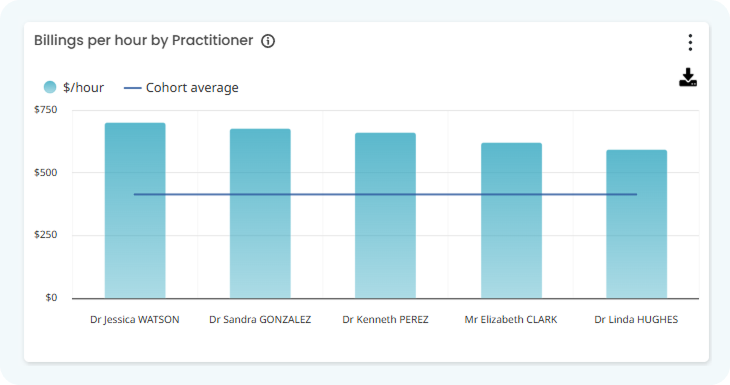Click the Dr Jessica WATSON axis label
This screenshot has width=730, height=385.
tap(135, 320)
